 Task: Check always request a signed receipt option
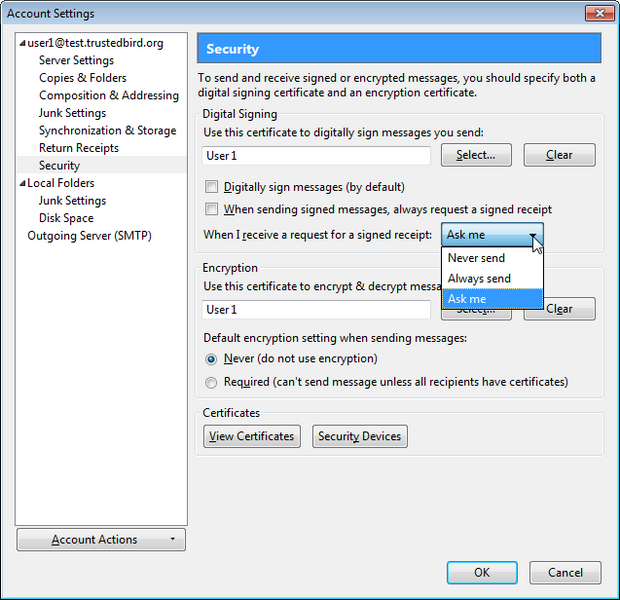click(211, 209)
